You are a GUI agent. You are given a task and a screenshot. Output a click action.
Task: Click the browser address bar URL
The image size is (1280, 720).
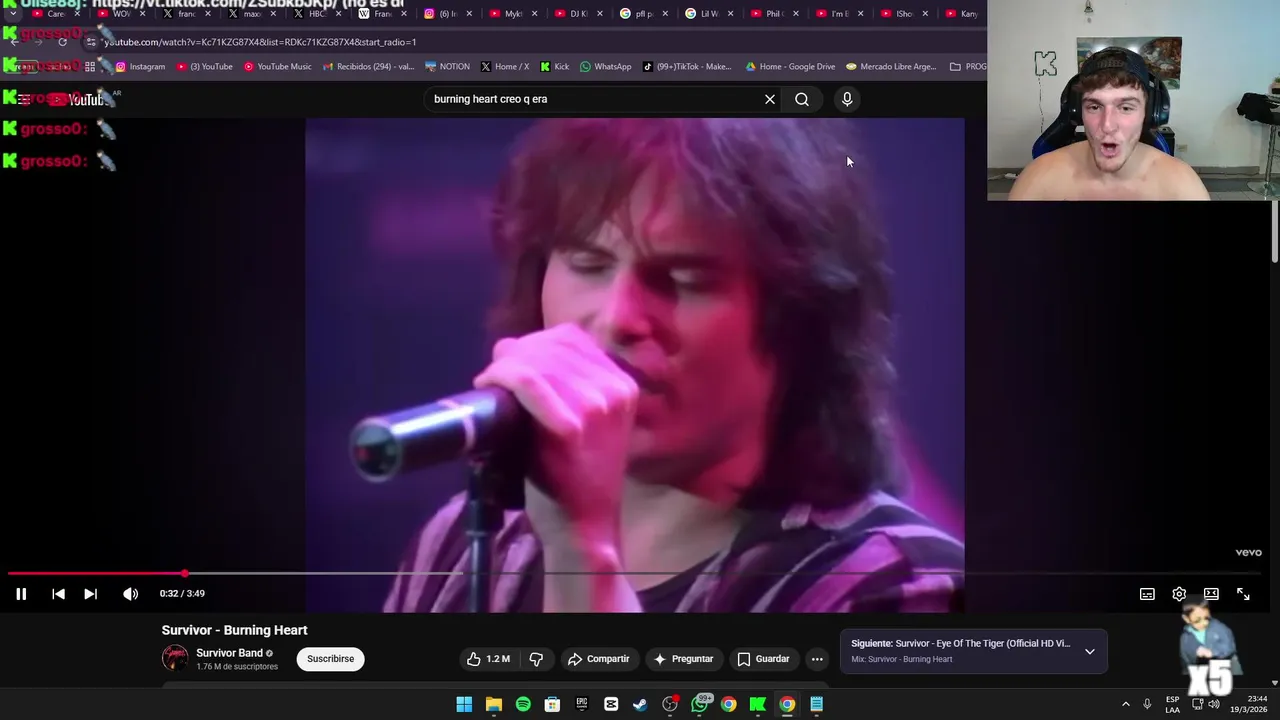(260, 42)
